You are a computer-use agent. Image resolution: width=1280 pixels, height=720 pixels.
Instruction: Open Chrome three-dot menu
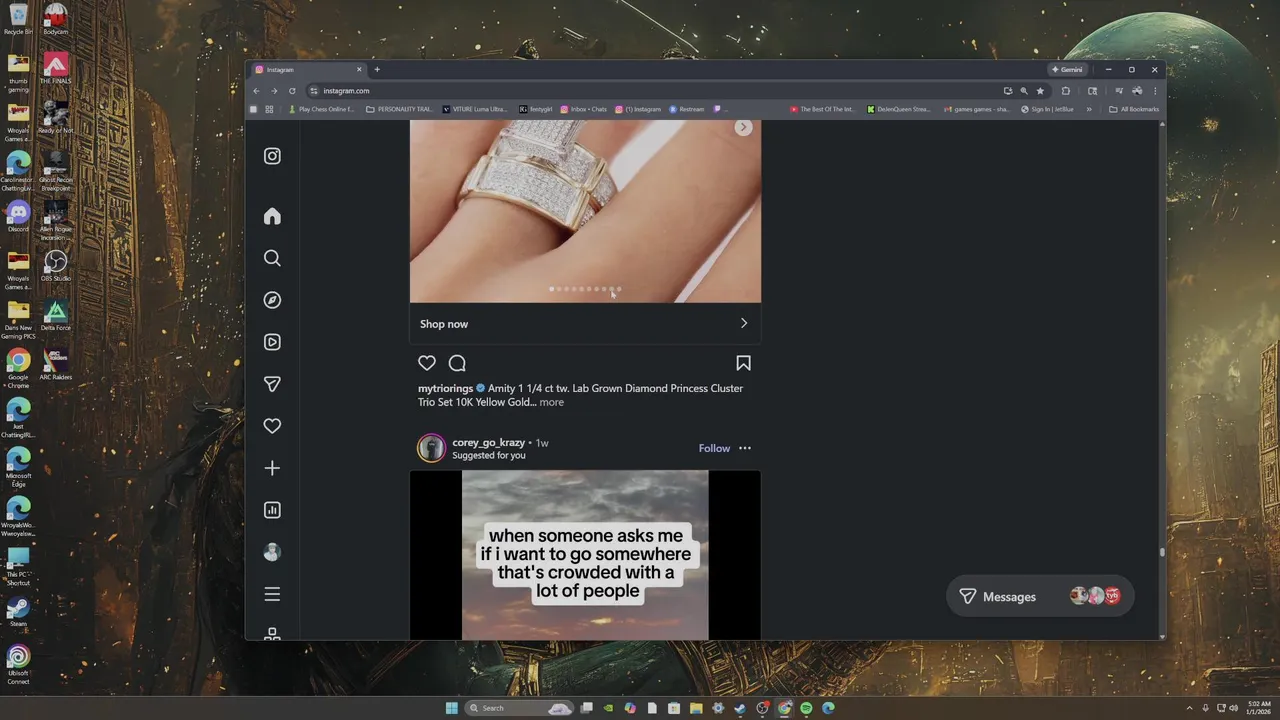pyautogui.click(x=1155, y=91)
